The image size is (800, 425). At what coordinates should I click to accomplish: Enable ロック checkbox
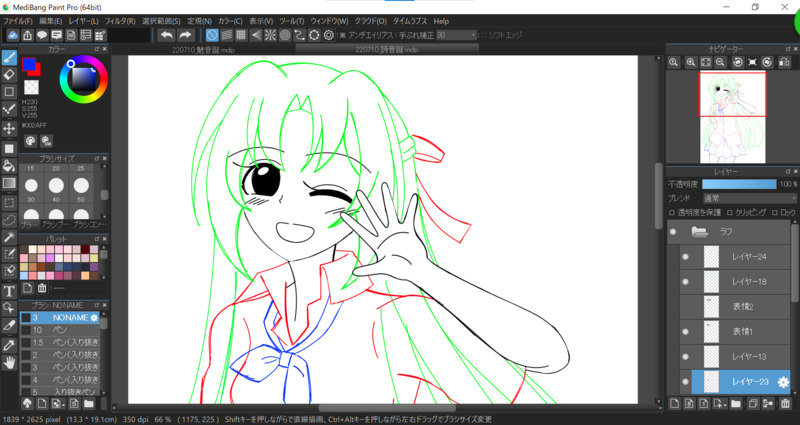(x=774, y=212)
